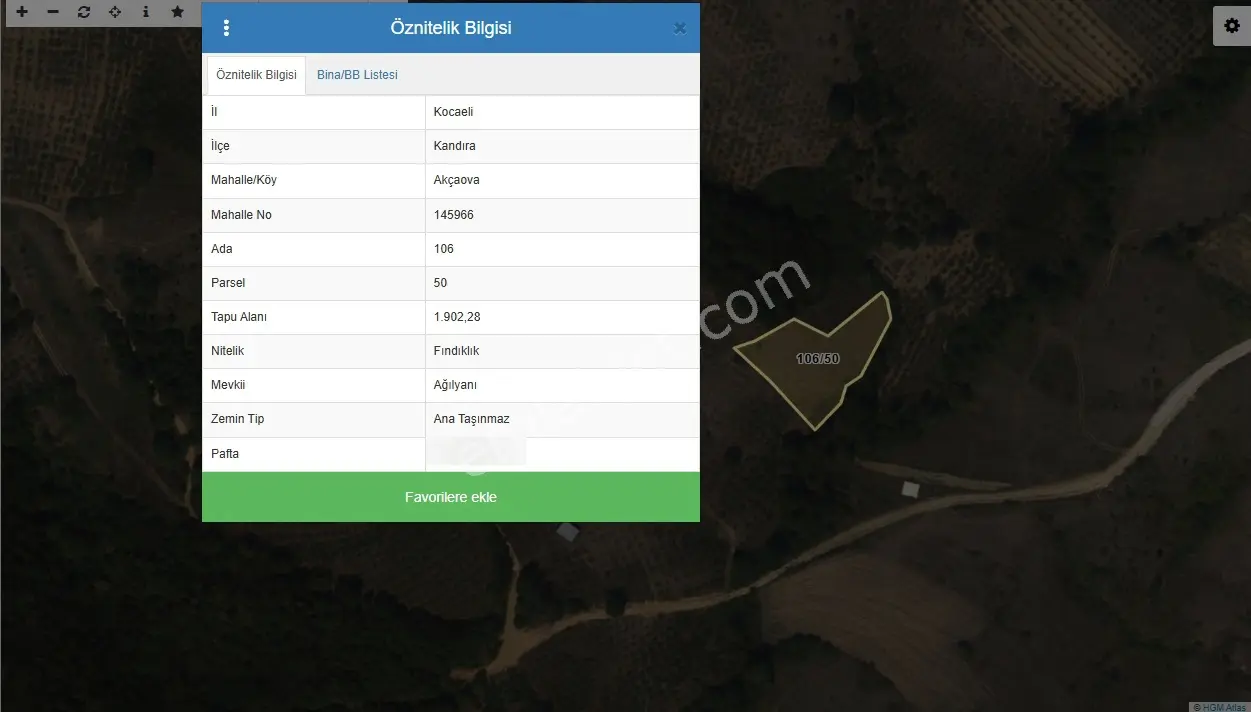Screen dimensions: 1251x712
Task: Open settings gear icon
Action: tap(1232, 26)
